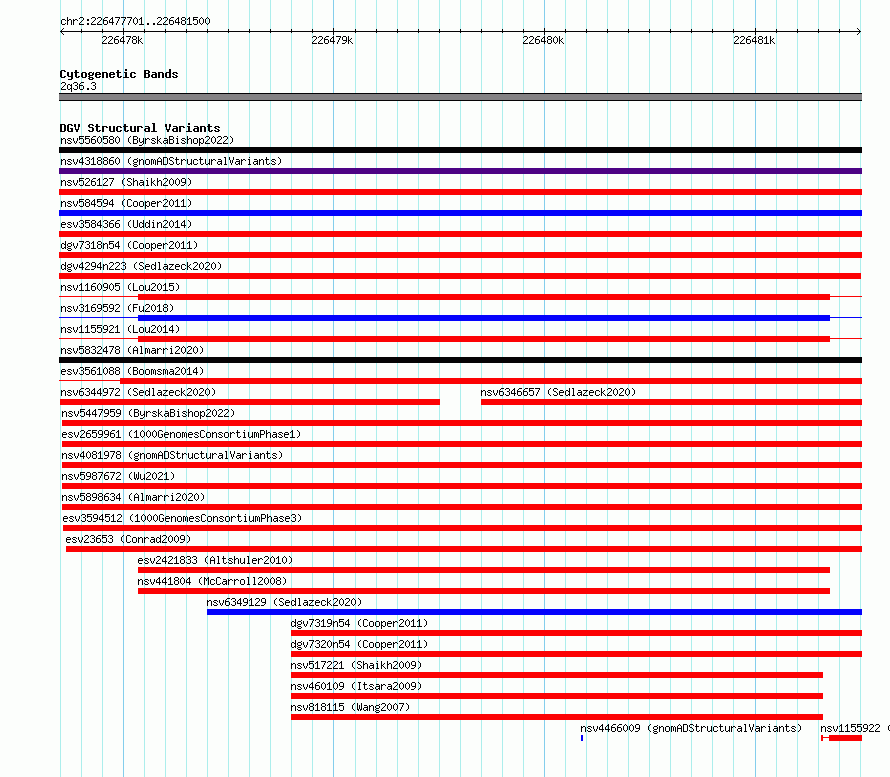
Task: Click nsv6349129 (Sedlazeck2020) label
Action: (x=284, y=602)
